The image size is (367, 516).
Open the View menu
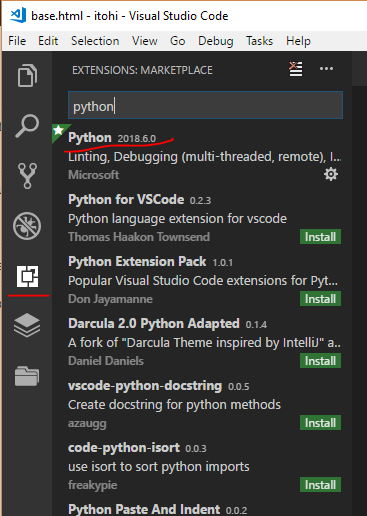145,41
